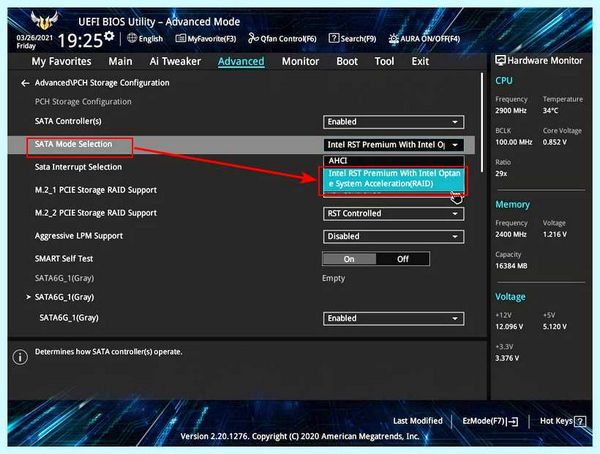Open date and time settings gear
This screenshot has height=454, width=600.
(x=109, y=36)
